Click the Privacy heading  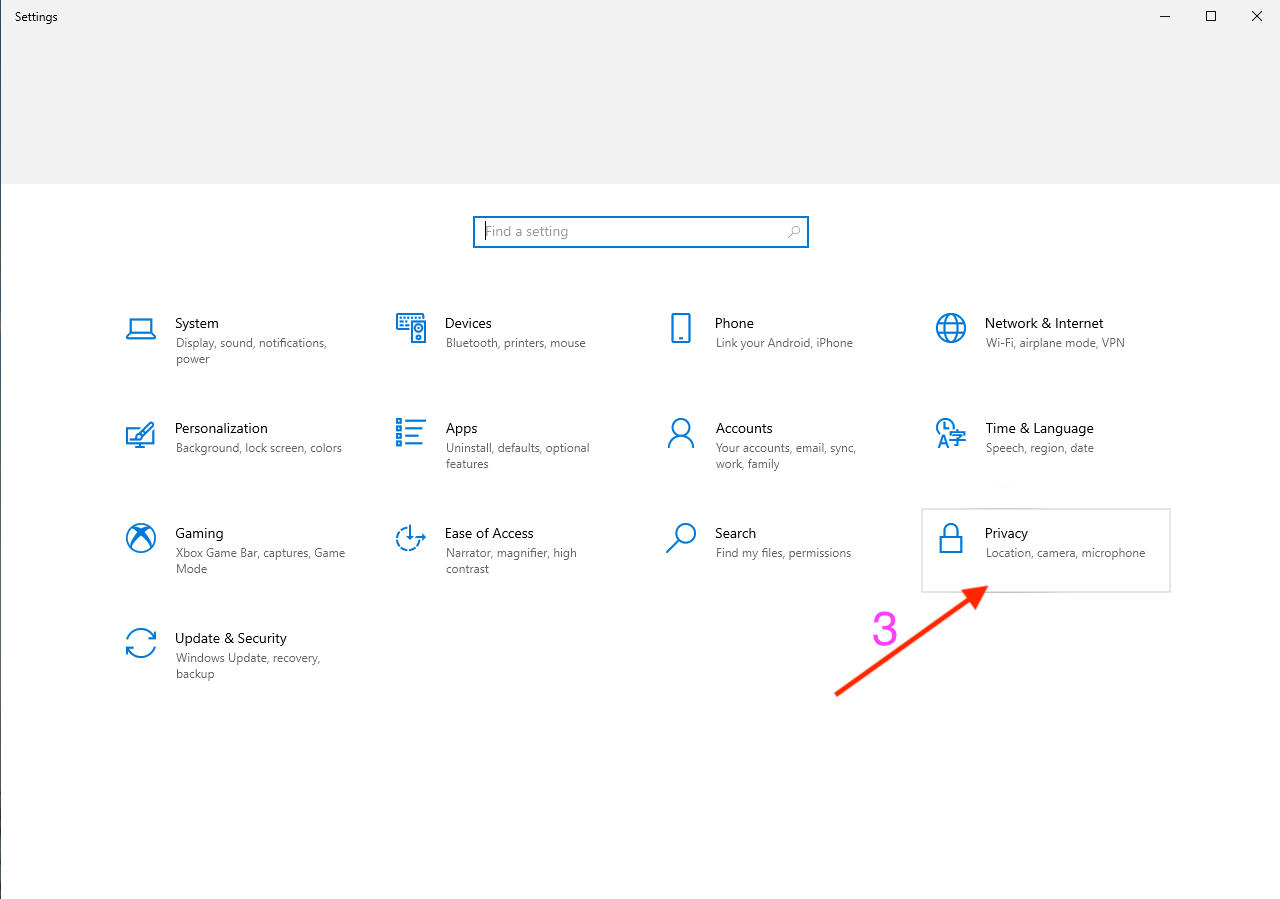[1006, 533]
